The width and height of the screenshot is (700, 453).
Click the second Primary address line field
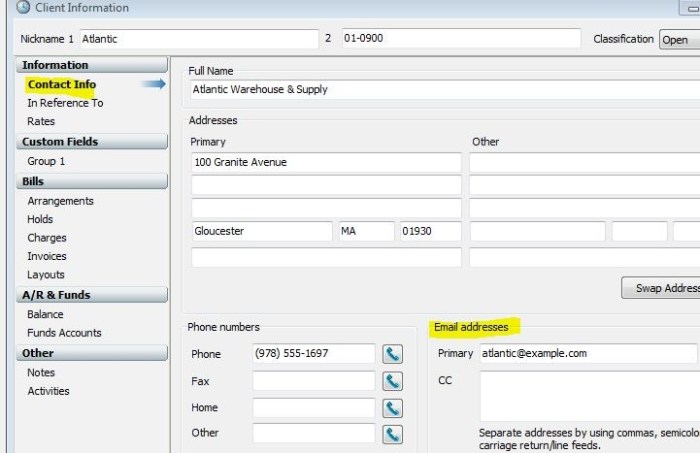coord(326,185)
